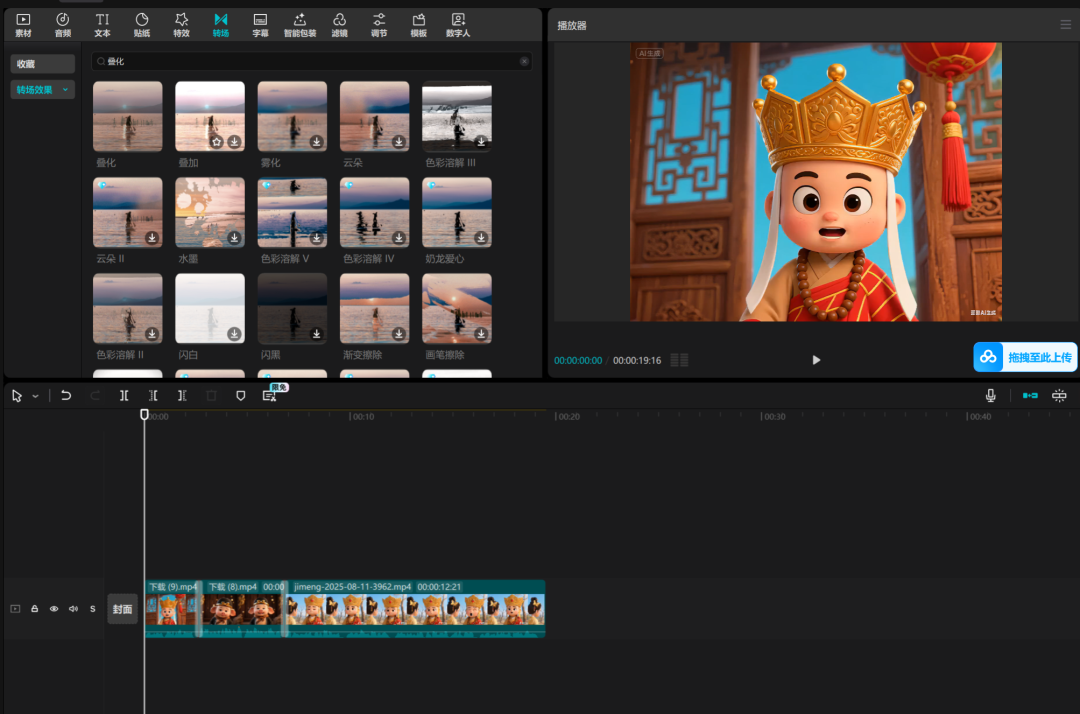
Task: Go to the 贴纸 stickers tab
Action: (142, 25)
